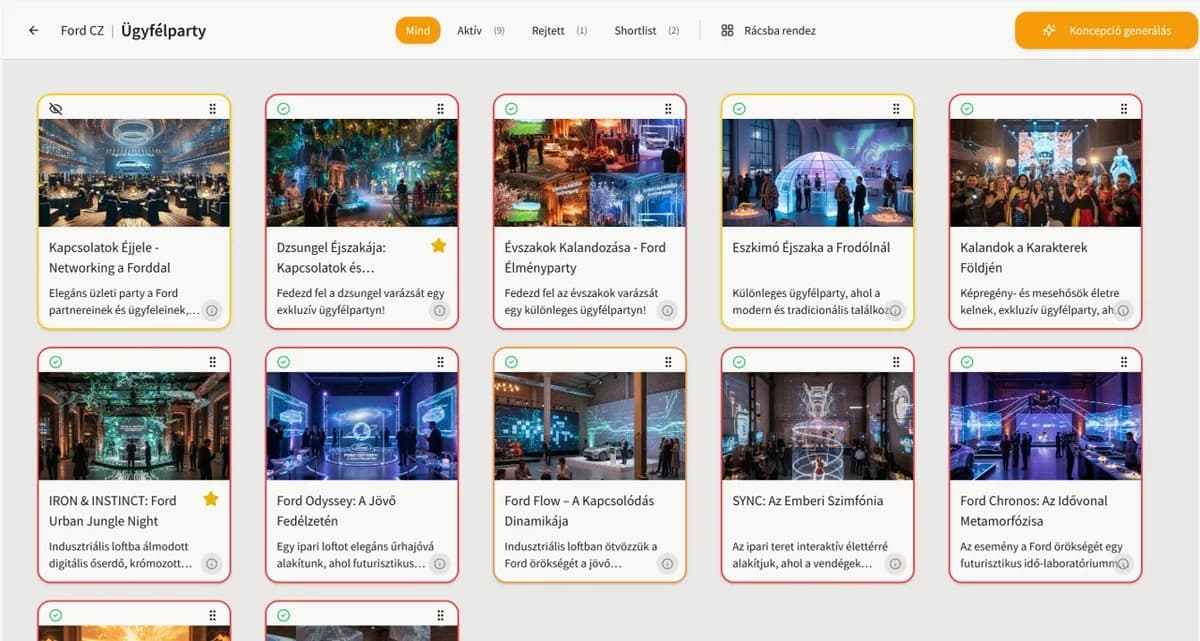Go back using the left arrow icon

click(34, 31)
